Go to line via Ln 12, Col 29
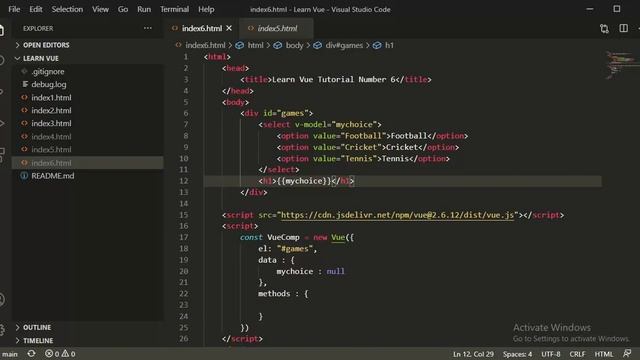The width and height of the screenshot is (640, 360). [x=473, y=354]
